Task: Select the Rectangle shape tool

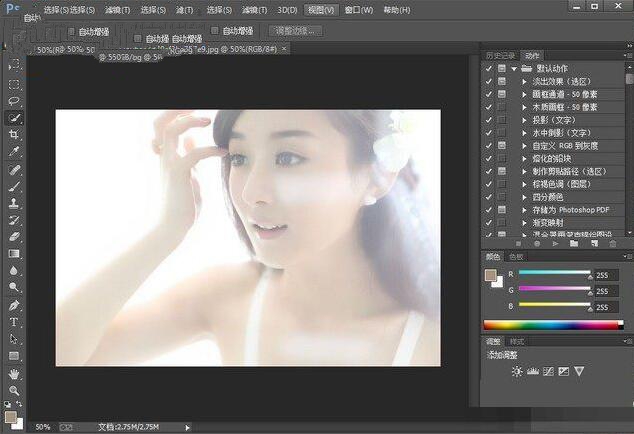Action: pos(14,356)
